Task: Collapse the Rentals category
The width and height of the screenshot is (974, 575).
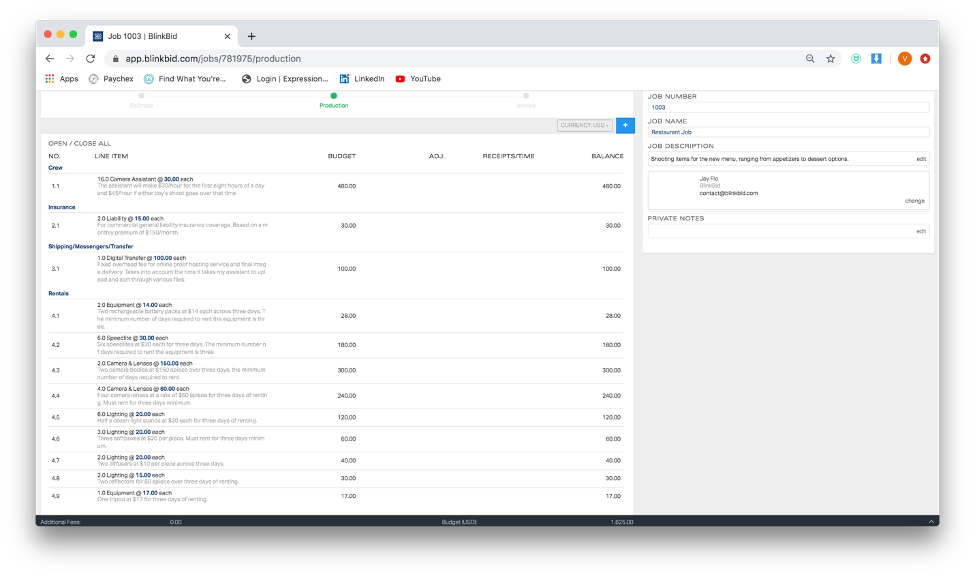Action: pos(58,293)
